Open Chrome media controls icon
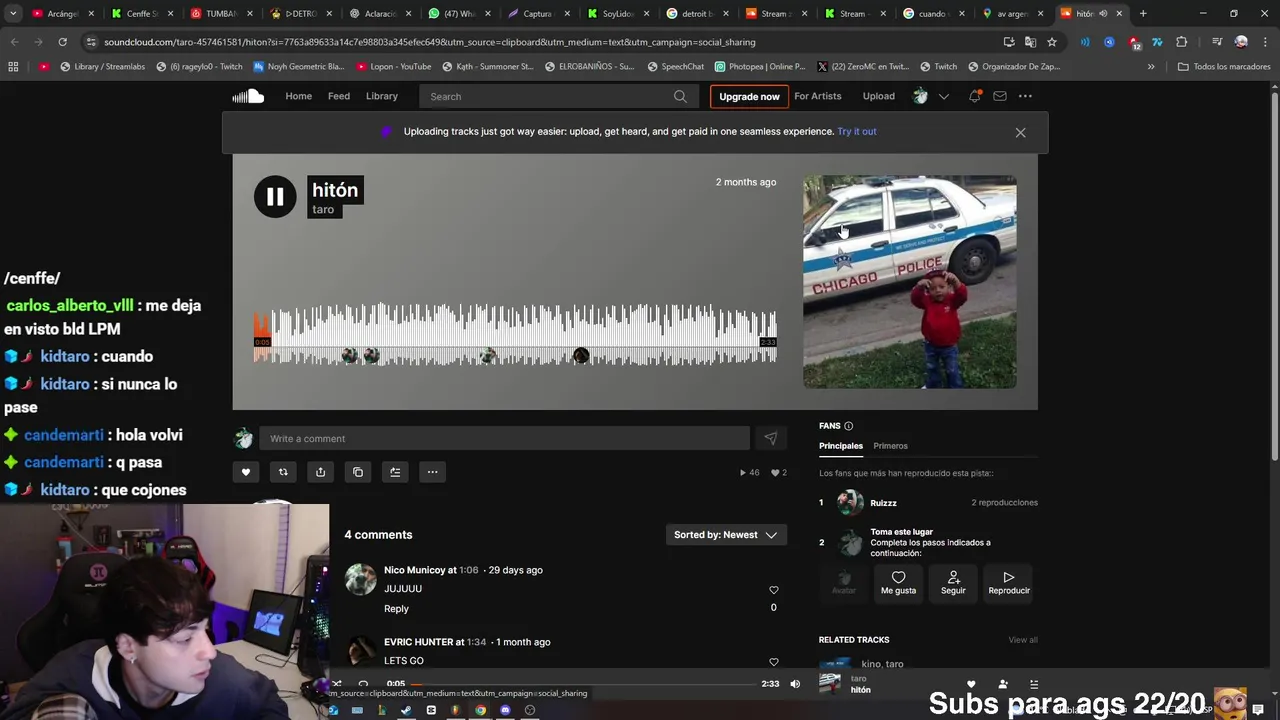Screen dimensions: 1280x720 (1217, 42)
